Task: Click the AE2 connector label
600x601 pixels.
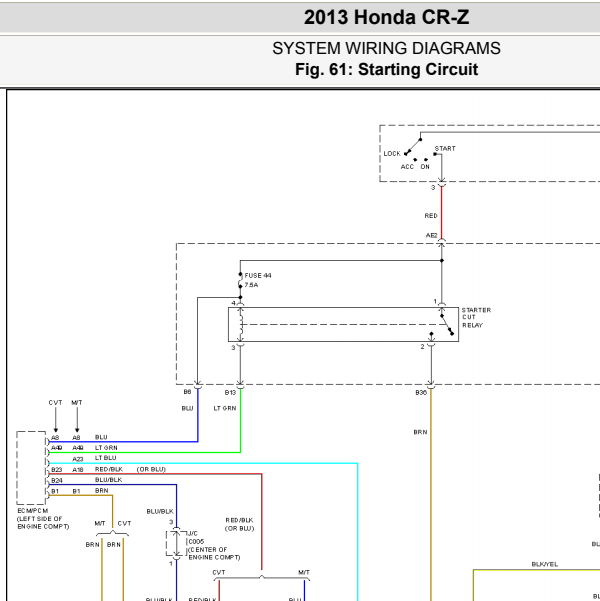Action: click(x=431, y=235)
